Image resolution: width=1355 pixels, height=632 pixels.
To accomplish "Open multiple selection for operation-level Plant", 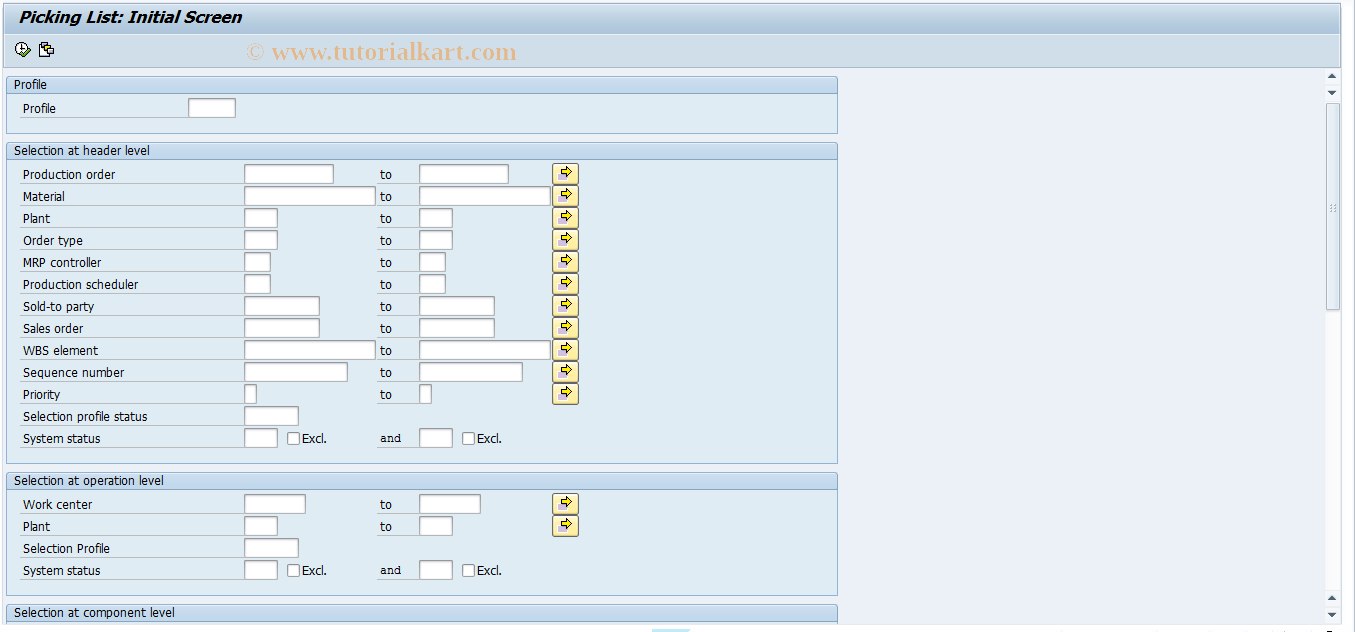I will click(x=565, y=525).
